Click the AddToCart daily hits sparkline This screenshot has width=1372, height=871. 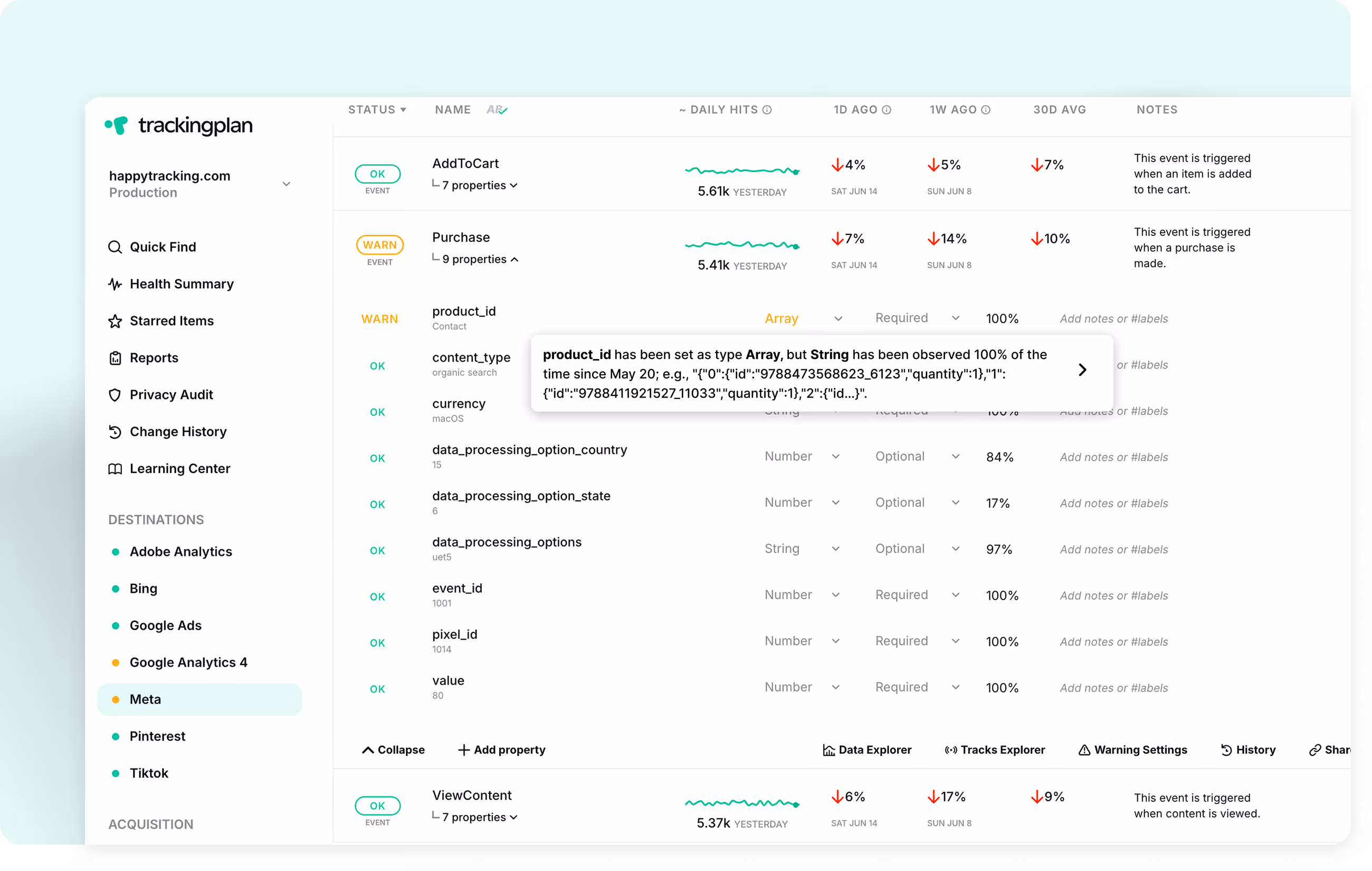coord(742,170)
